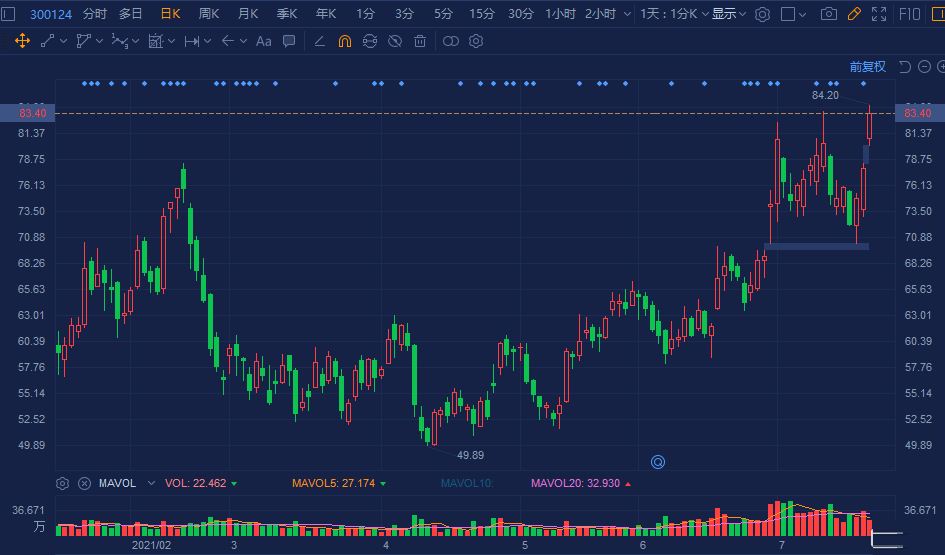The image size is (945, 555).
Task: Open the 1天:1分K dropdown
Action: (x=673, y=14)
